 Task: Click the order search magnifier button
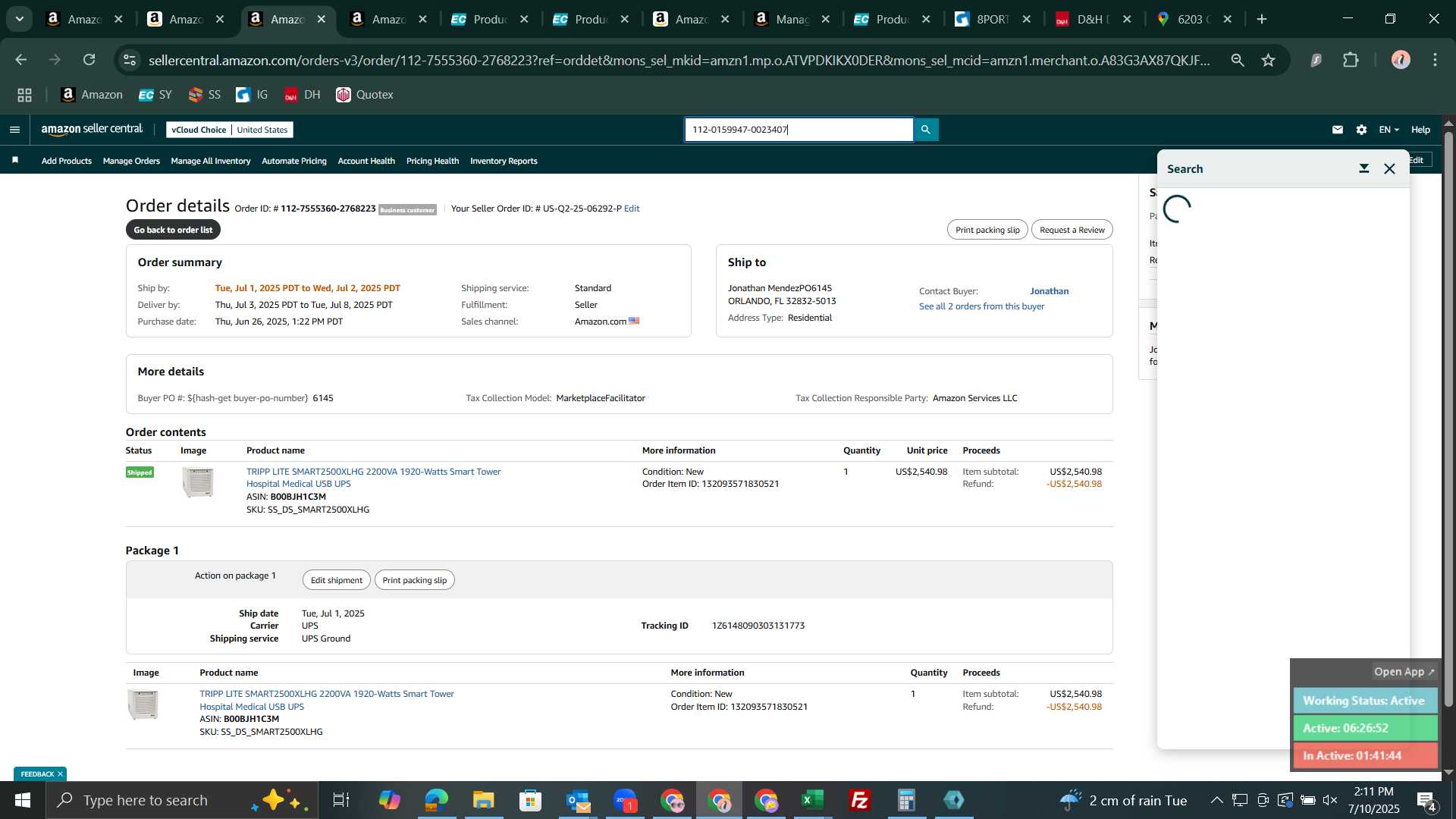[x=926, y=130]
